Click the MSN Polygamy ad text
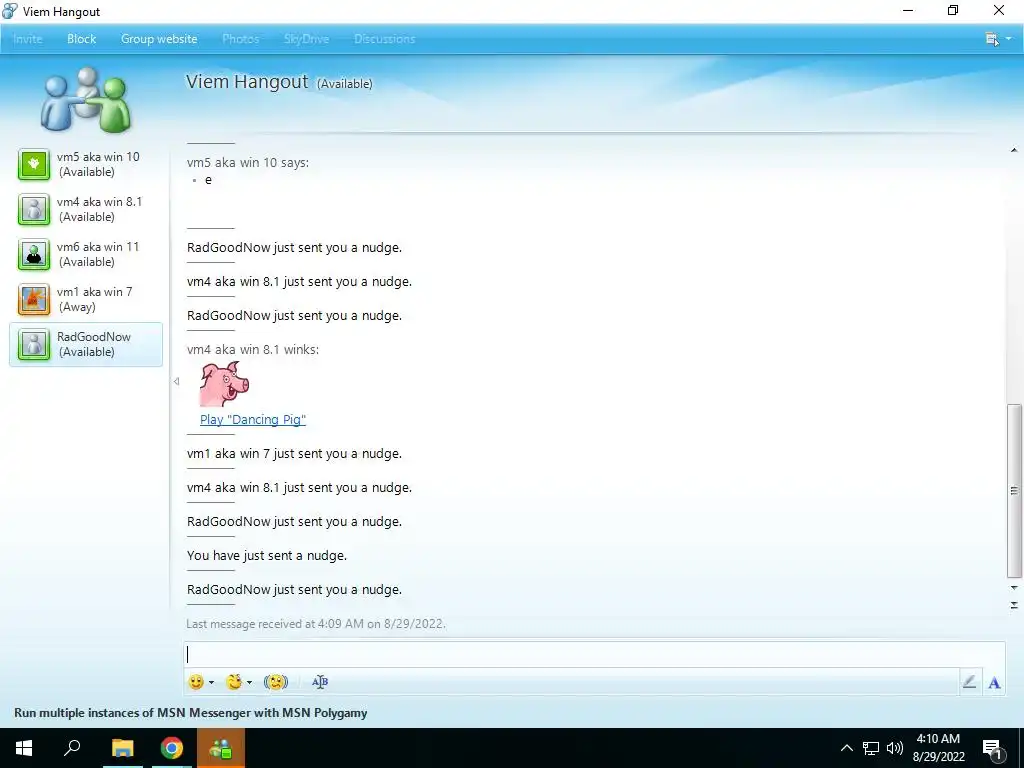 (x=191, y=712)
